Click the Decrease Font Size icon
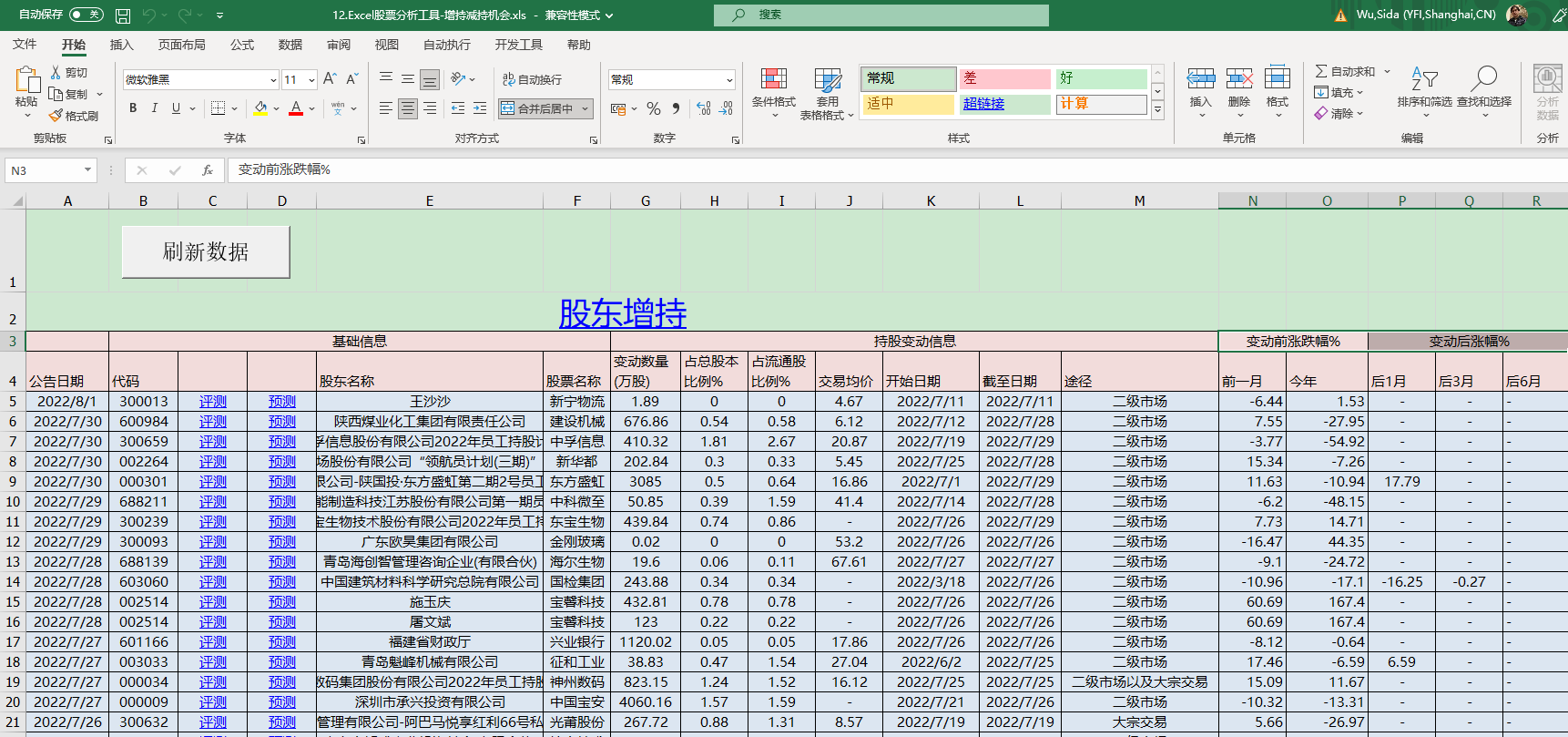Screen dimensions: 1568x737 [351, 79]
